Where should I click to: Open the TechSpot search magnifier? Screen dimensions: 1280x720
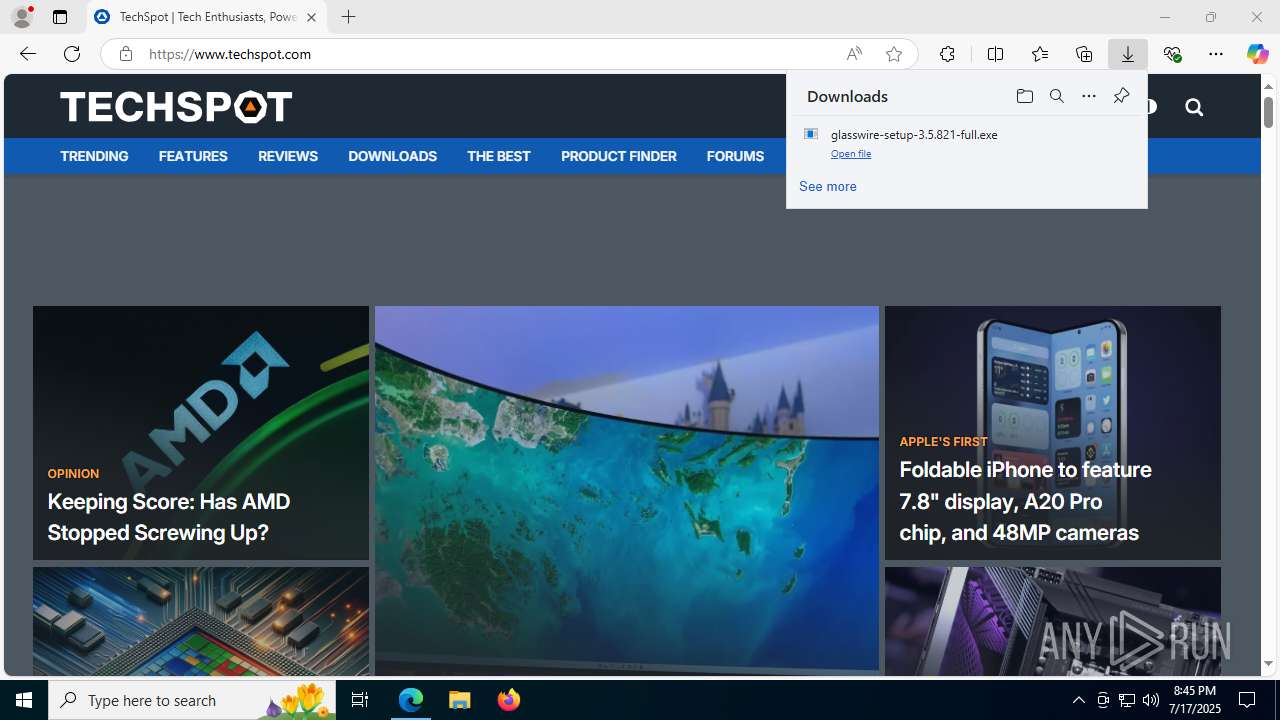coord(1194,107)
